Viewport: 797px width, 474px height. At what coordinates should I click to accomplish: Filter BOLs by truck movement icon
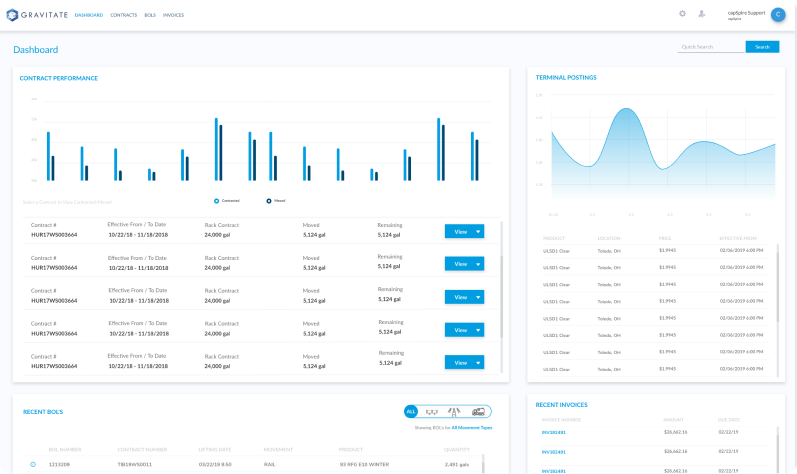pyautogui.click(x=478, y=411)
